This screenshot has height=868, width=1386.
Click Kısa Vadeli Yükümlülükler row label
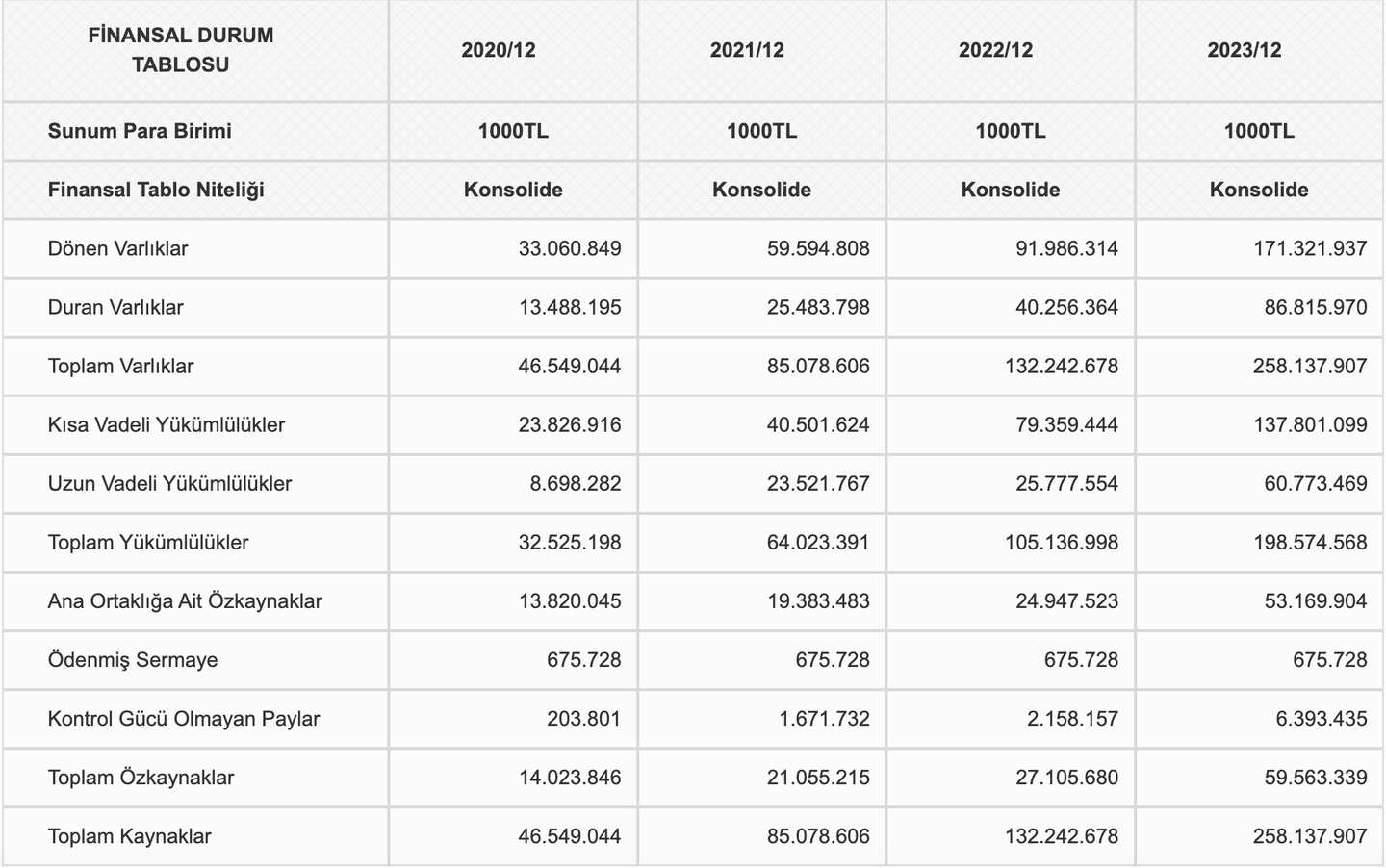point(167,424)
